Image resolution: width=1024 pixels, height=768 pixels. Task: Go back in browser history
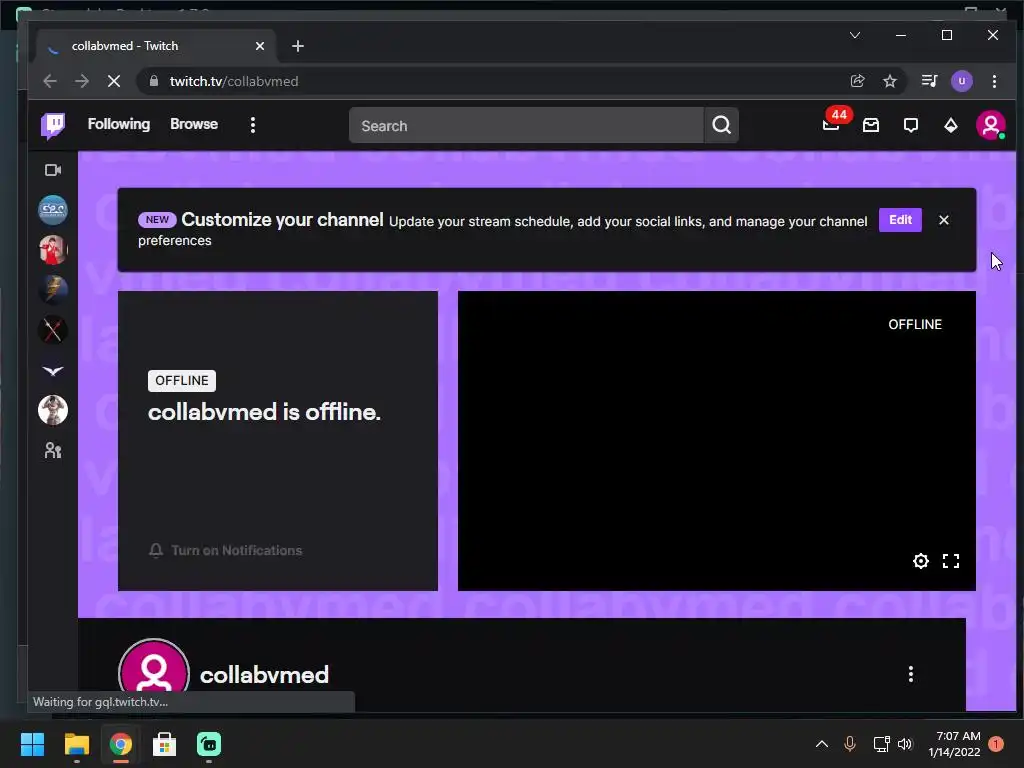(50, 81)
